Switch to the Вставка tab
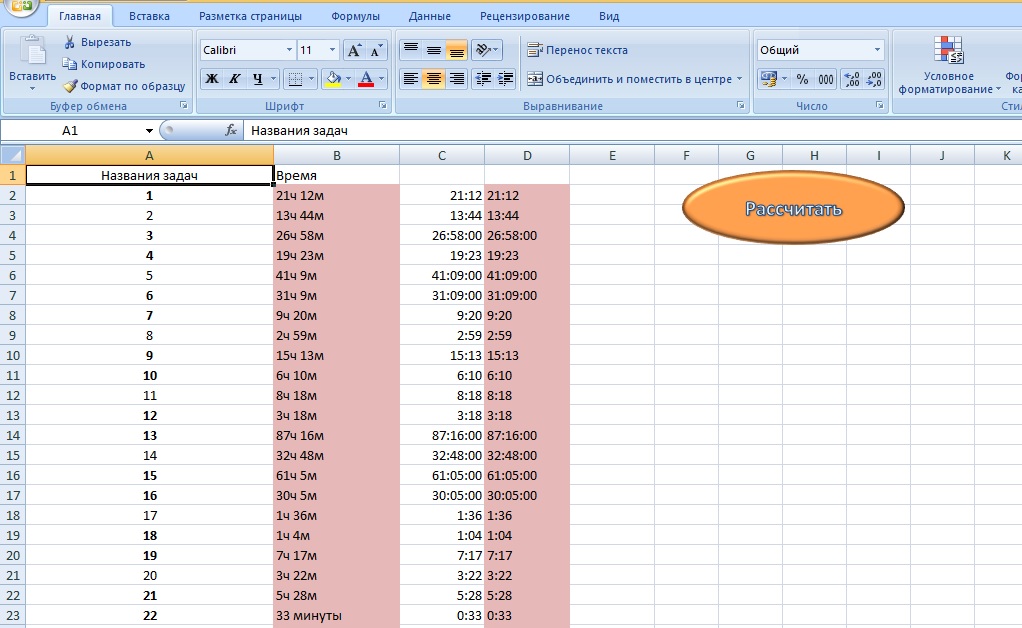1022x628 pixels. (x=149, y=16)
